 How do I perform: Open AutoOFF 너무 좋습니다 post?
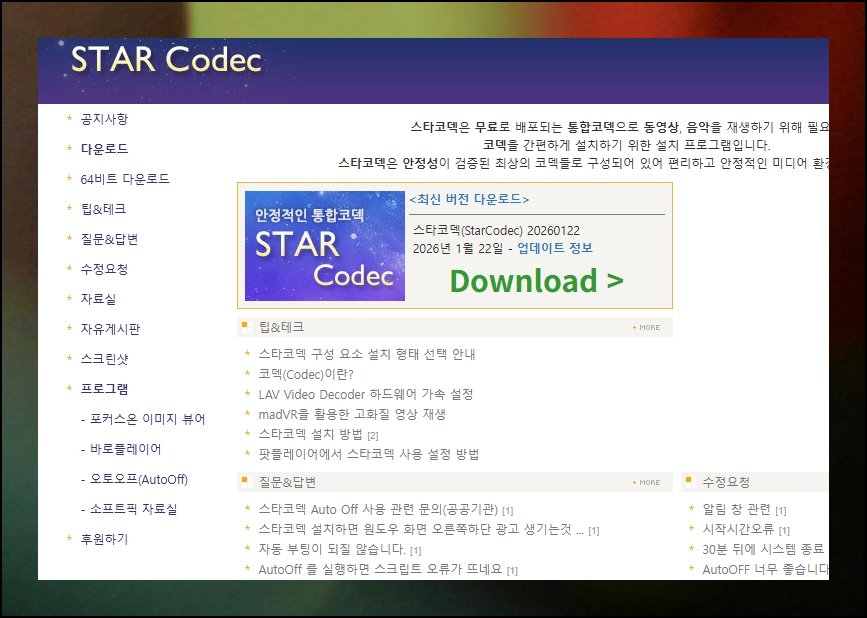point(765,569)
